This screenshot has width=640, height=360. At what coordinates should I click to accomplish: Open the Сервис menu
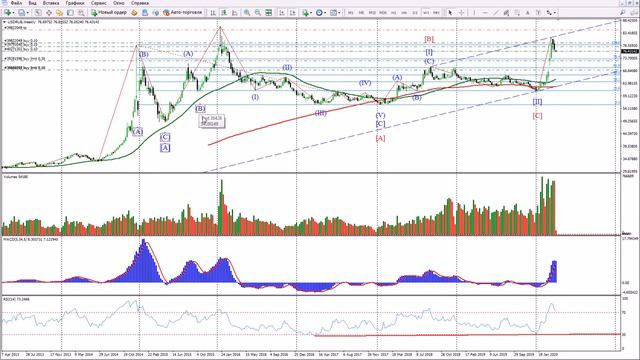(98, 3)
